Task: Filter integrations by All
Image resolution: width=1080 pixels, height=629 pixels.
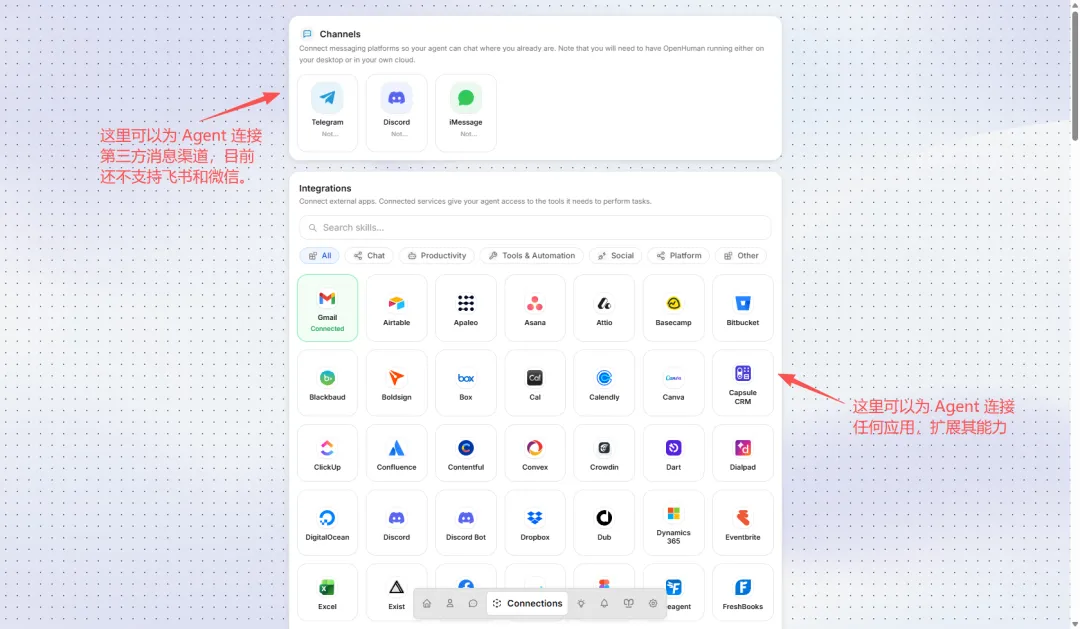Action: coord(320,256)
